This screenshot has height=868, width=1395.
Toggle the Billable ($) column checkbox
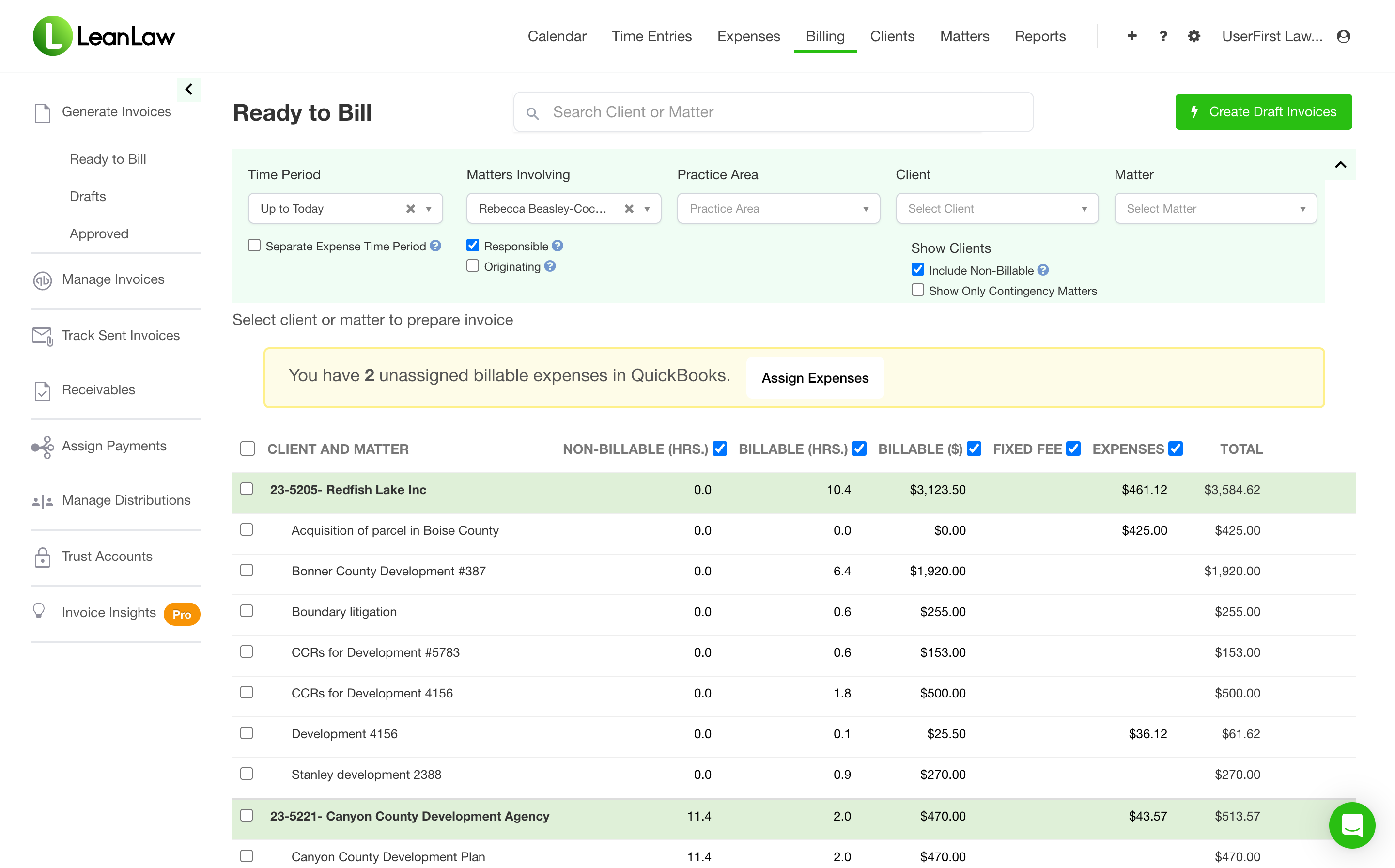click(x=974, y=449)
